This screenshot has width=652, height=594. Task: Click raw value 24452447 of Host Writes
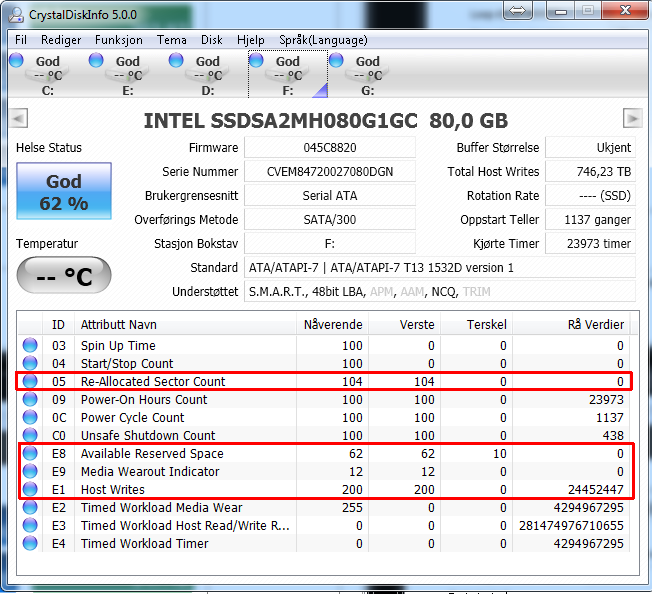click(596, 489)
